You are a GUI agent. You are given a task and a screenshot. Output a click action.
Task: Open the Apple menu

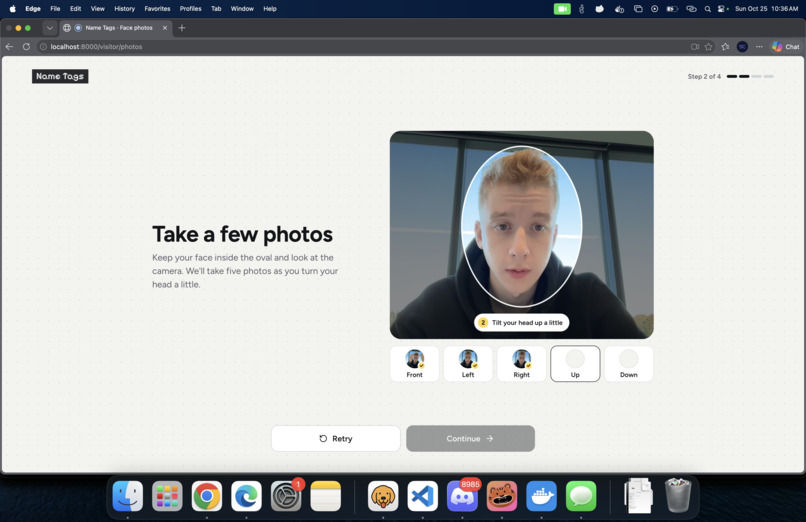click(x=13, y=9)
